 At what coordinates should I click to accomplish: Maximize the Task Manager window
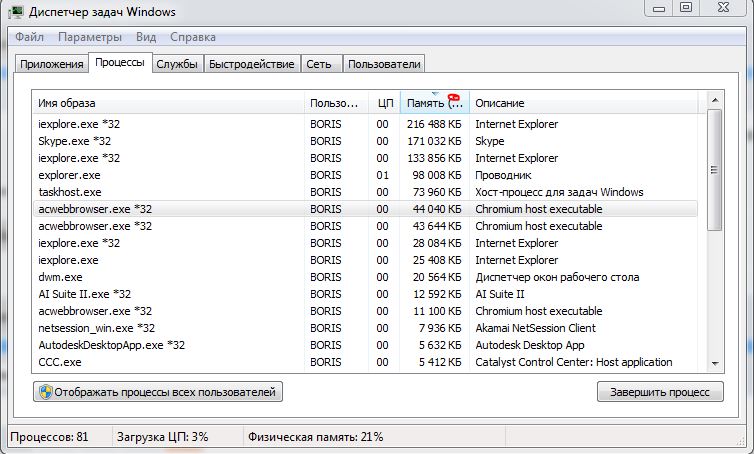tap(686, 7)
